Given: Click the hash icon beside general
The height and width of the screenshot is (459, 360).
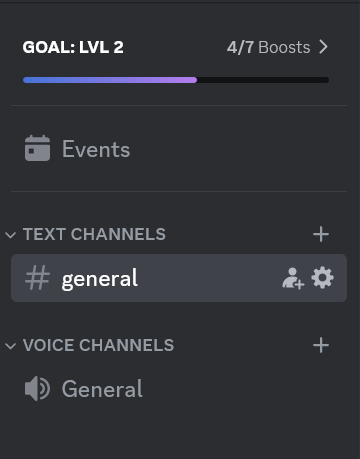Looking at the screenshot, I should (37, 278).
